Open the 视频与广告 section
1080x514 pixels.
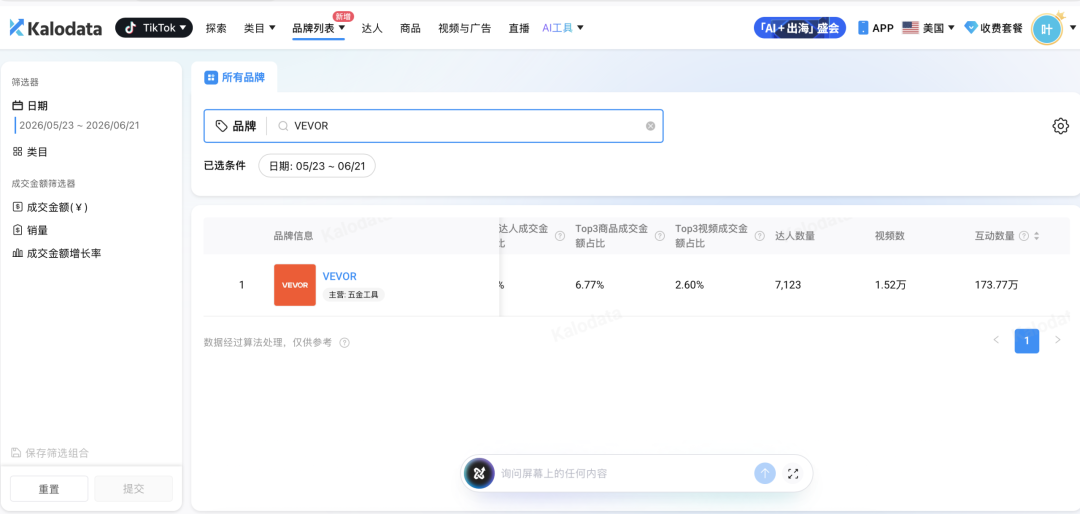click(x=464, y=28)
